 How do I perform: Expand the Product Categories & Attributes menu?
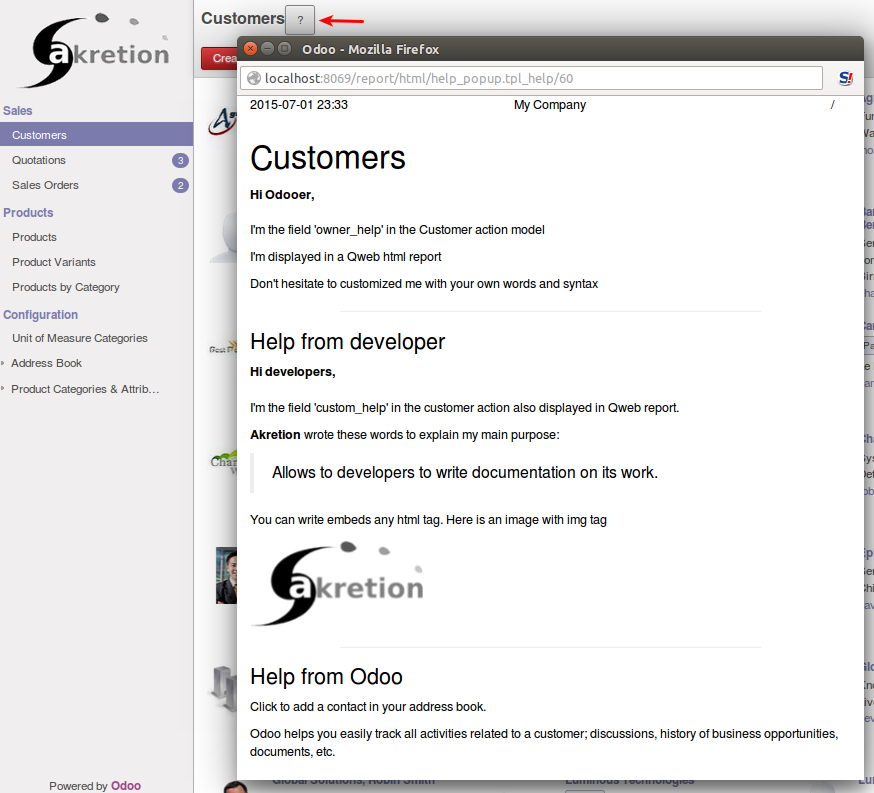click(4, 389)
